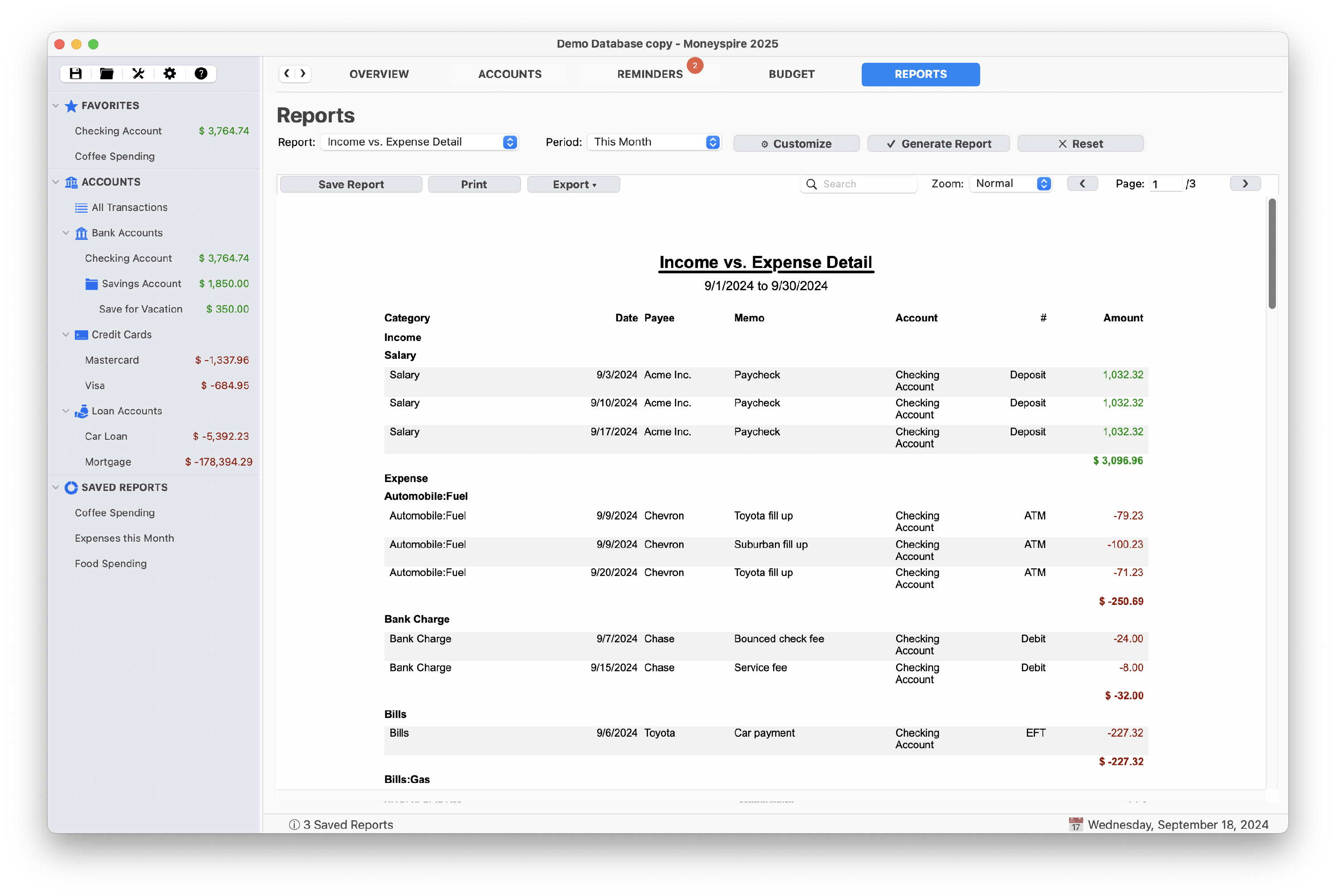Switch to the Accounts tab
Viewport: 1336px width, 896px height.
pos(509,74)
